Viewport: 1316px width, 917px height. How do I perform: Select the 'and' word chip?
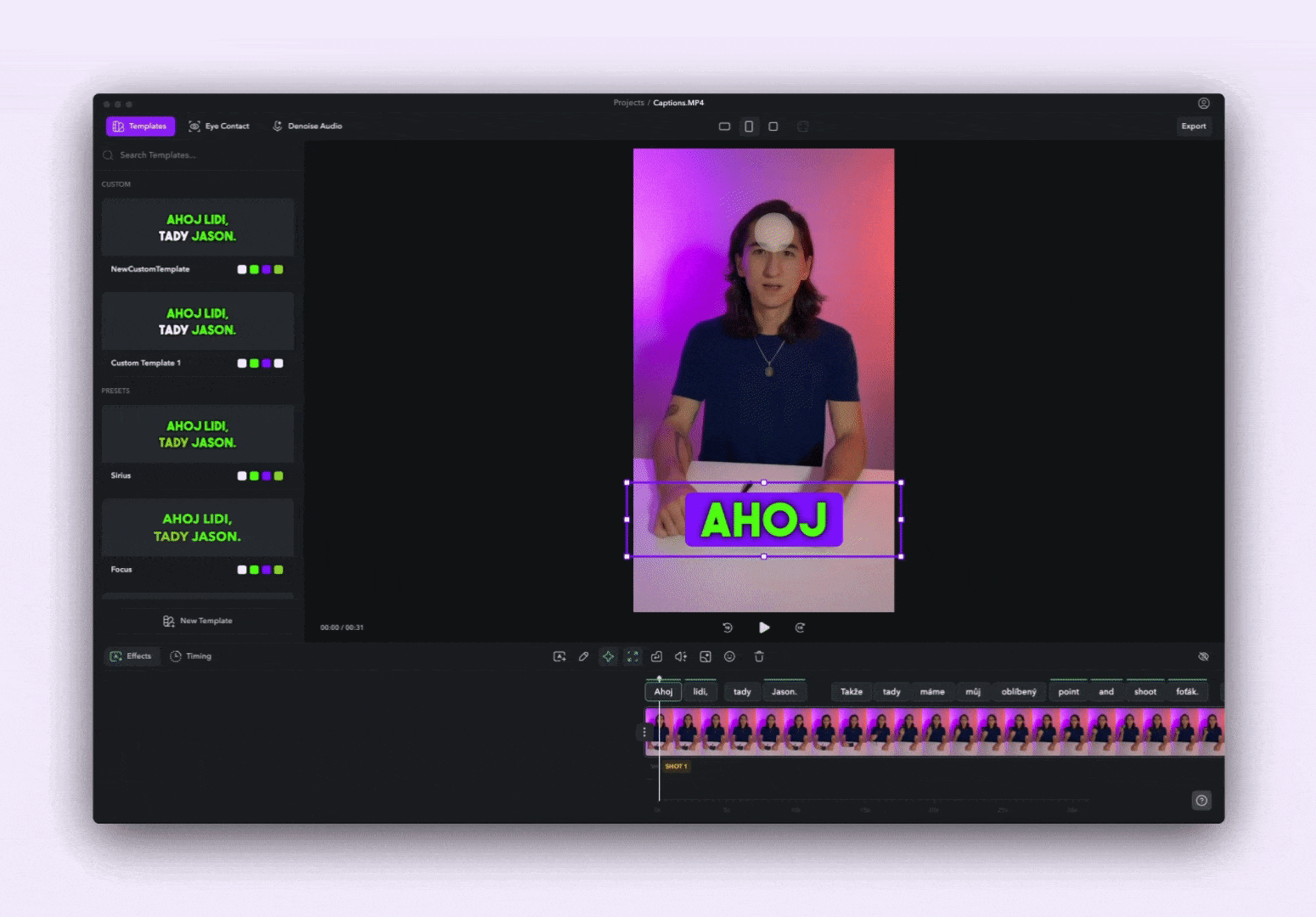[x=1106, y=692]
